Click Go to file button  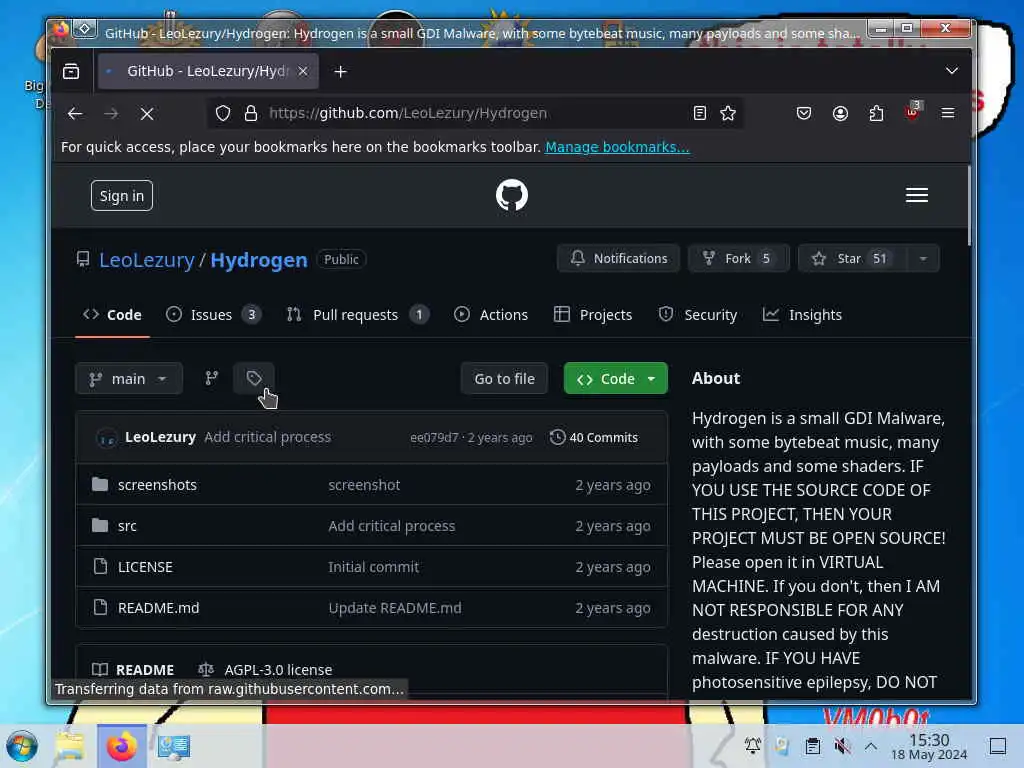point(504,379)
